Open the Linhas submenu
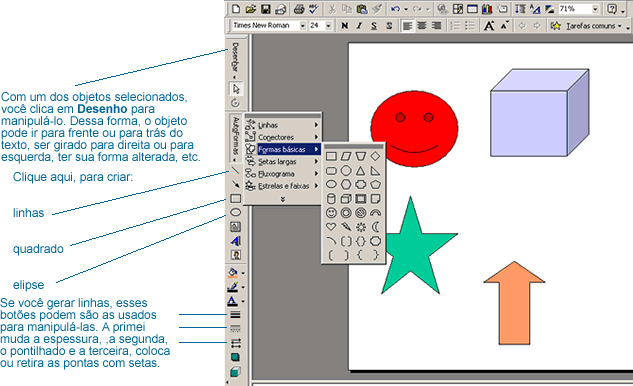The width and height of the screenshot is (633, 386). point(283,125)
